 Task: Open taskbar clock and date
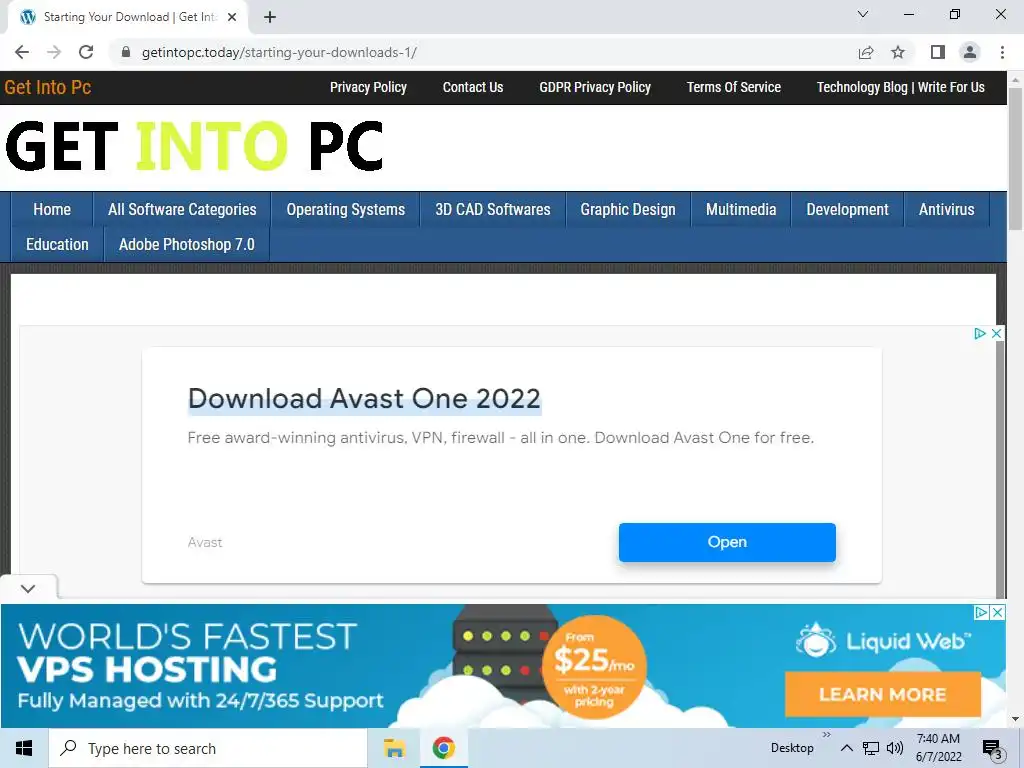[938, 748]
